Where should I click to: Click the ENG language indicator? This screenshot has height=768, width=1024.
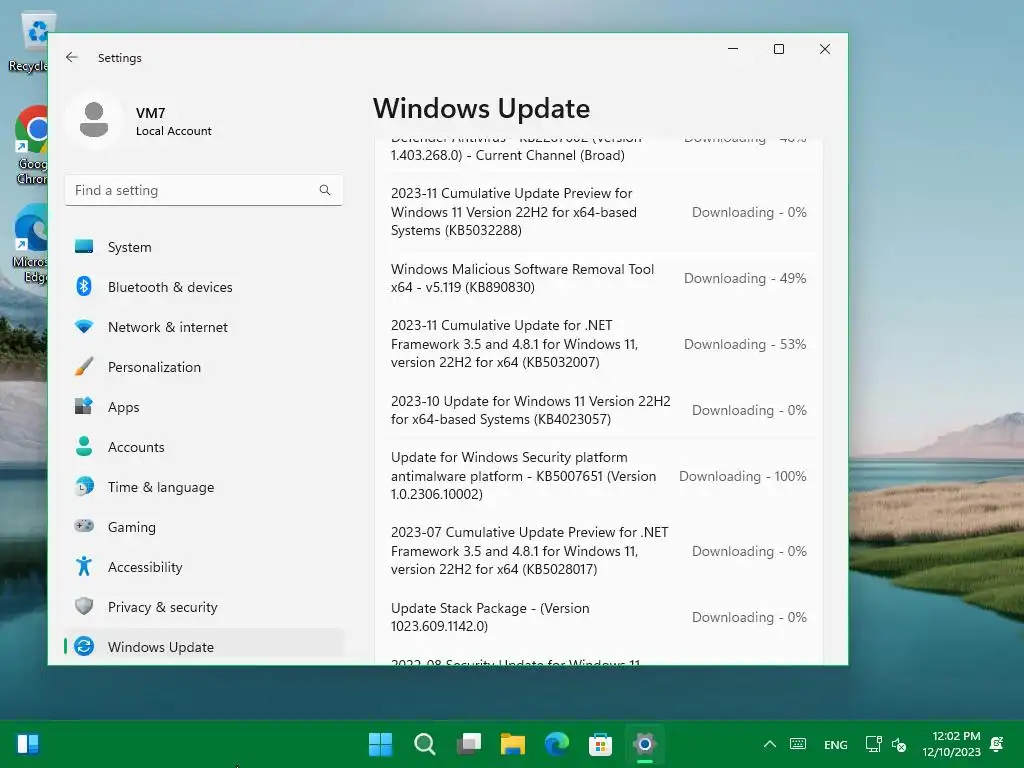836,744
